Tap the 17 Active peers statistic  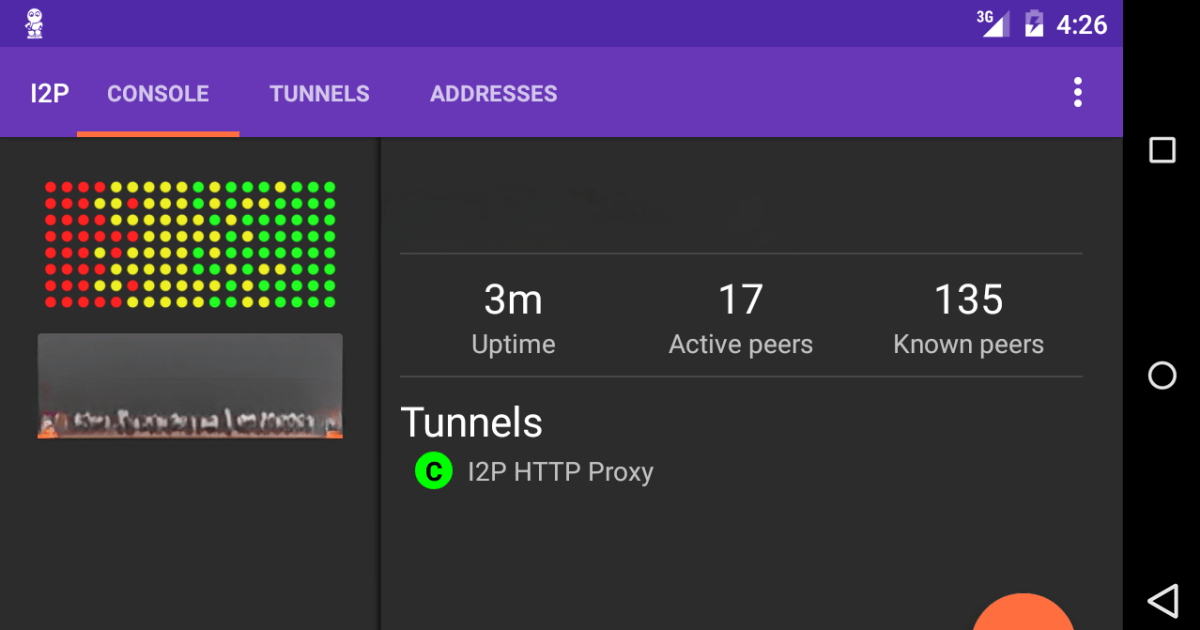(740, 318)
